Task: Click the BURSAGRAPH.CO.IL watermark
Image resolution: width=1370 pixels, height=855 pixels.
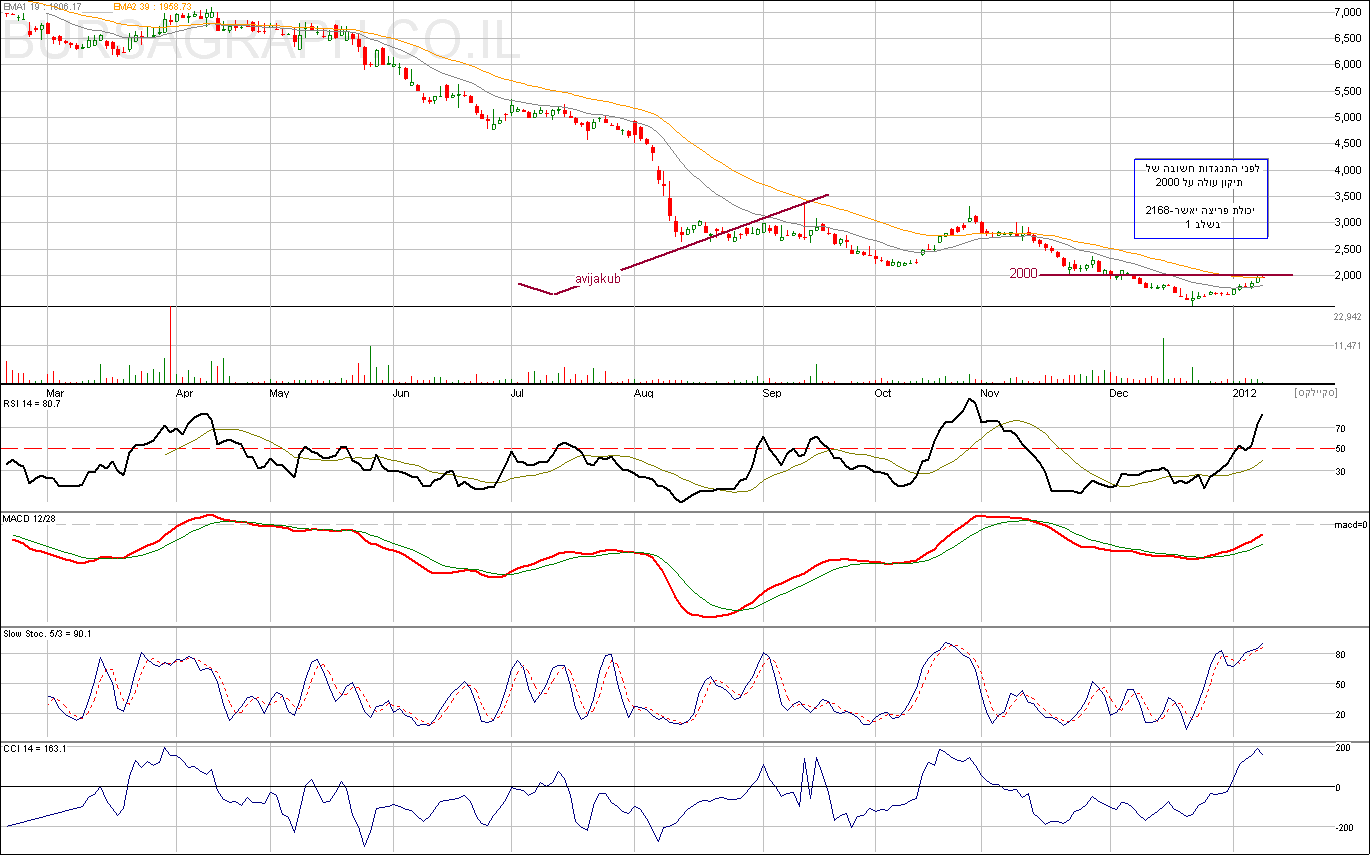Action: (260, 42)
